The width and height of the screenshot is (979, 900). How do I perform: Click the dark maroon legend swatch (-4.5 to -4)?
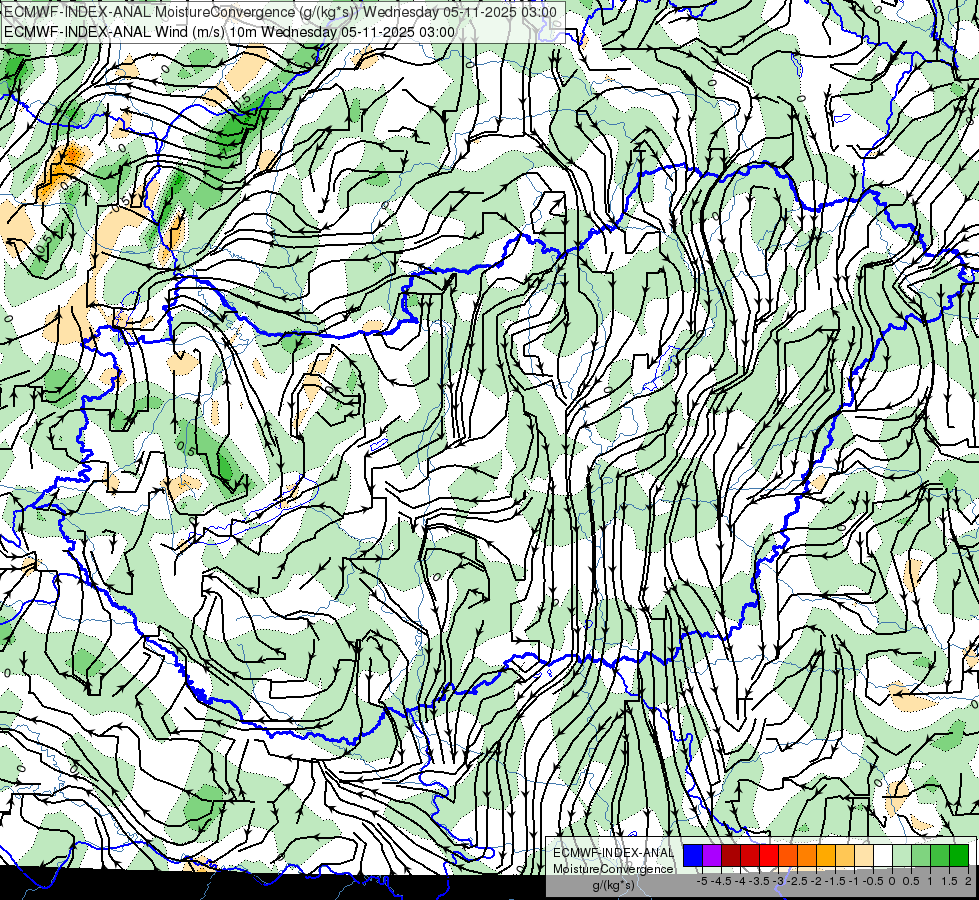(x=731, y=855)
